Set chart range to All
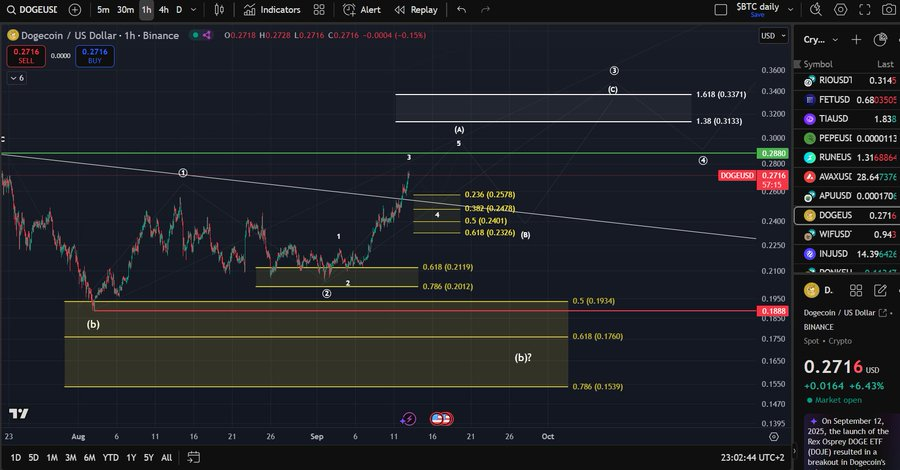This screenshot has height=470, width=900. click(x=166, y=457)
